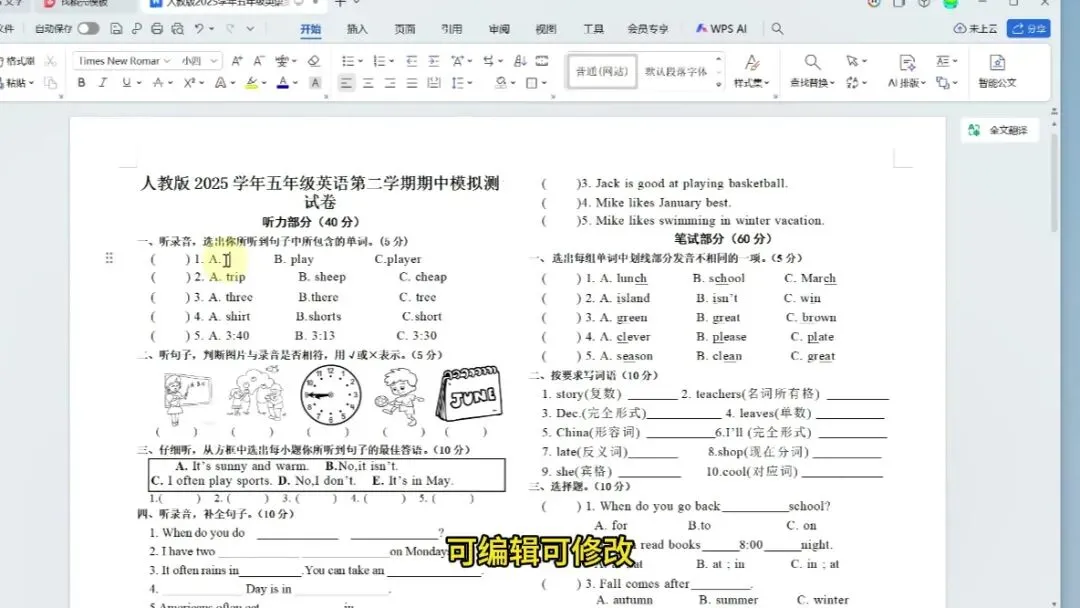Open the 智能公文 smart document tool

997,72
